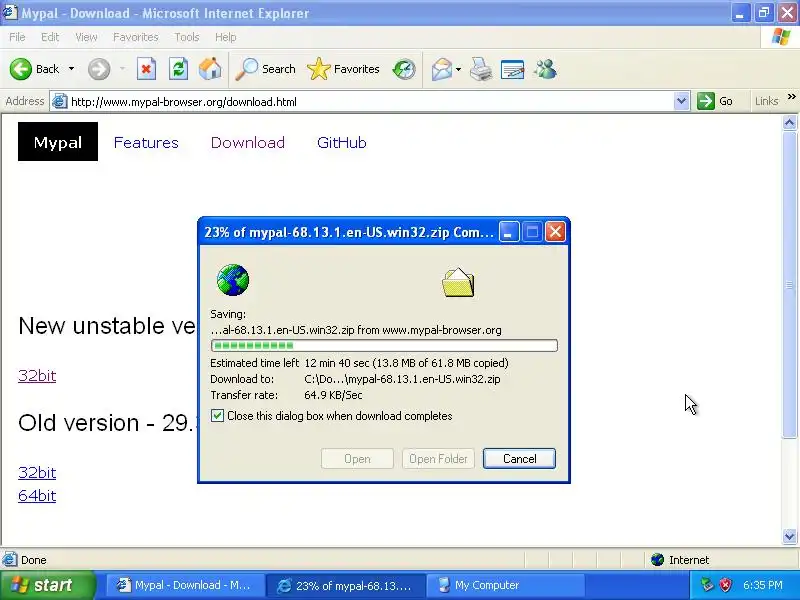Switch to Mypal - Download taskbar button
This screenshot has height=600, width=800.
pos(185,585)
